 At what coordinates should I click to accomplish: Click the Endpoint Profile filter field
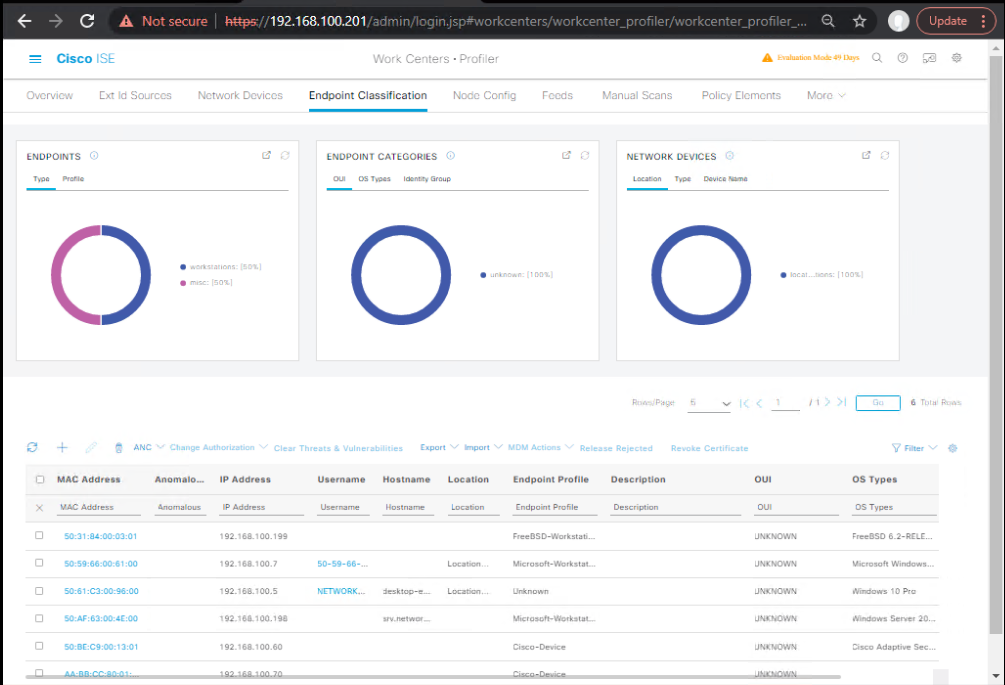(555, 507)
